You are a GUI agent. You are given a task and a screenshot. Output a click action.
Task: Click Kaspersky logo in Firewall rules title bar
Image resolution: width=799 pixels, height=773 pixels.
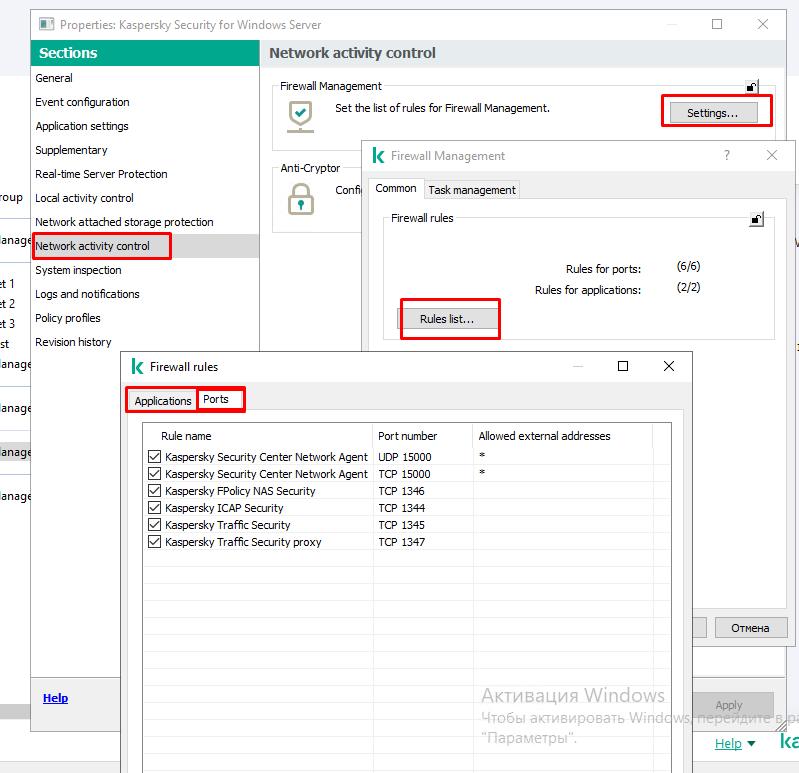[138, 366]
